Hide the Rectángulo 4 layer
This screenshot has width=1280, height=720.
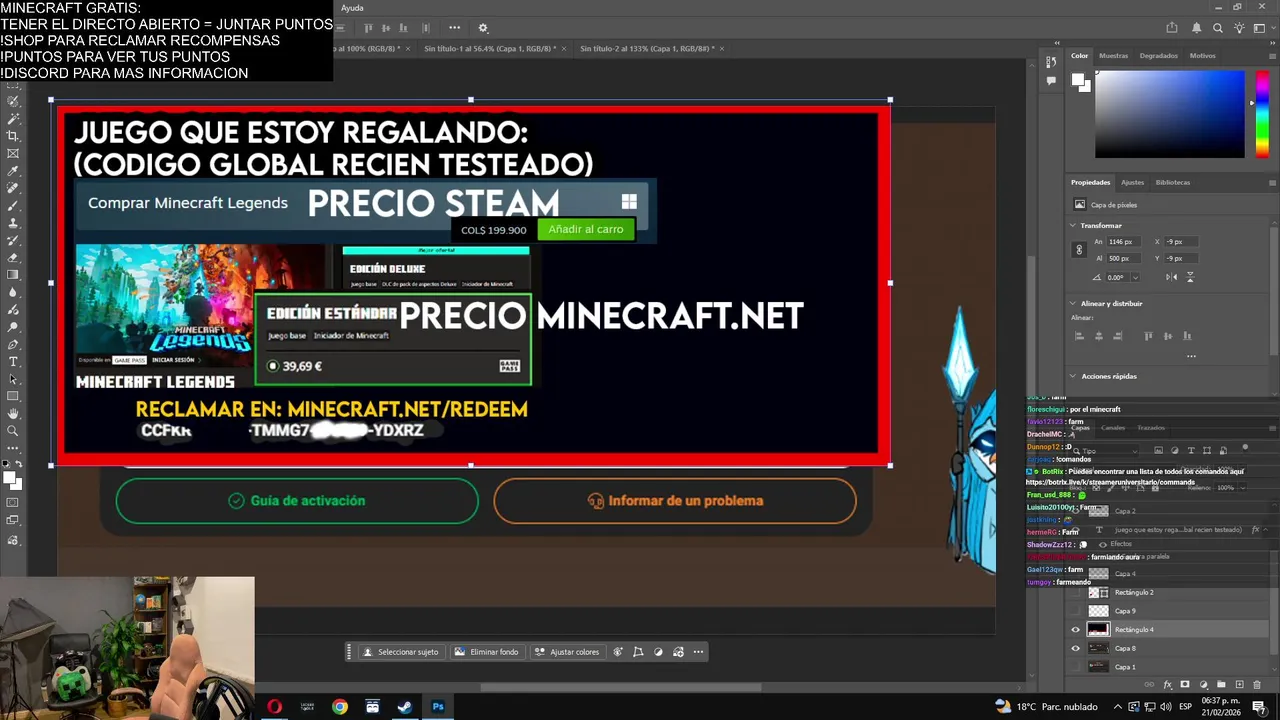[1076, 630]
